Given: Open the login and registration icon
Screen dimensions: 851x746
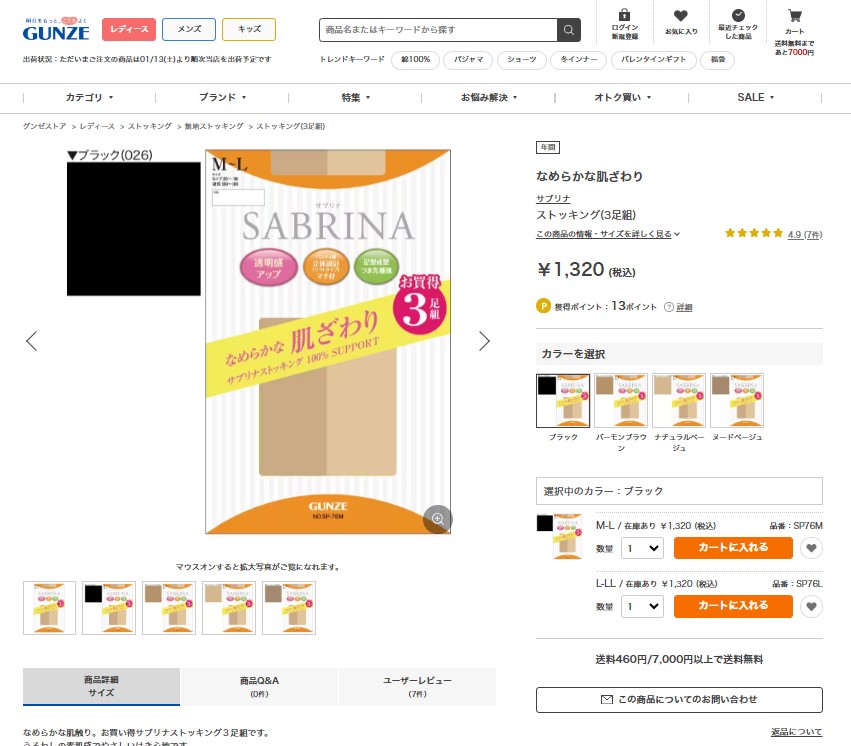Looking at the screenshot, I should coord(625,24).
